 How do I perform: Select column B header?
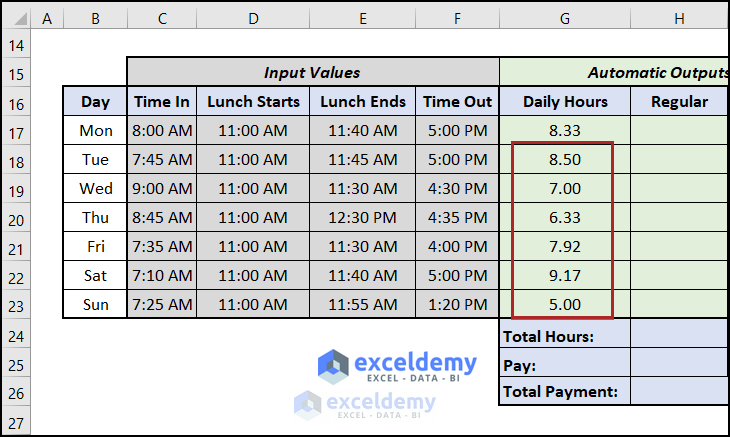pos(95,19)
